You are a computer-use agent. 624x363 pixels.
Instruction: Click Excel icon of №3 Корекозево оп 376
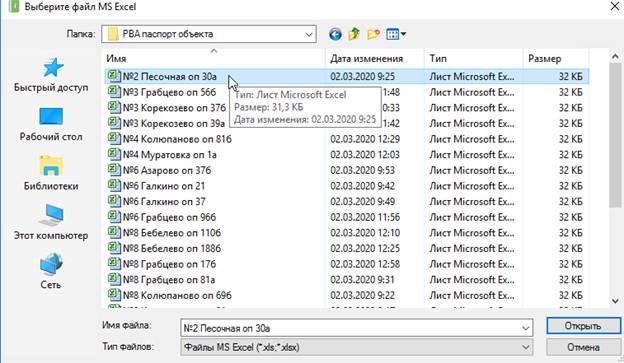point(114,107)
